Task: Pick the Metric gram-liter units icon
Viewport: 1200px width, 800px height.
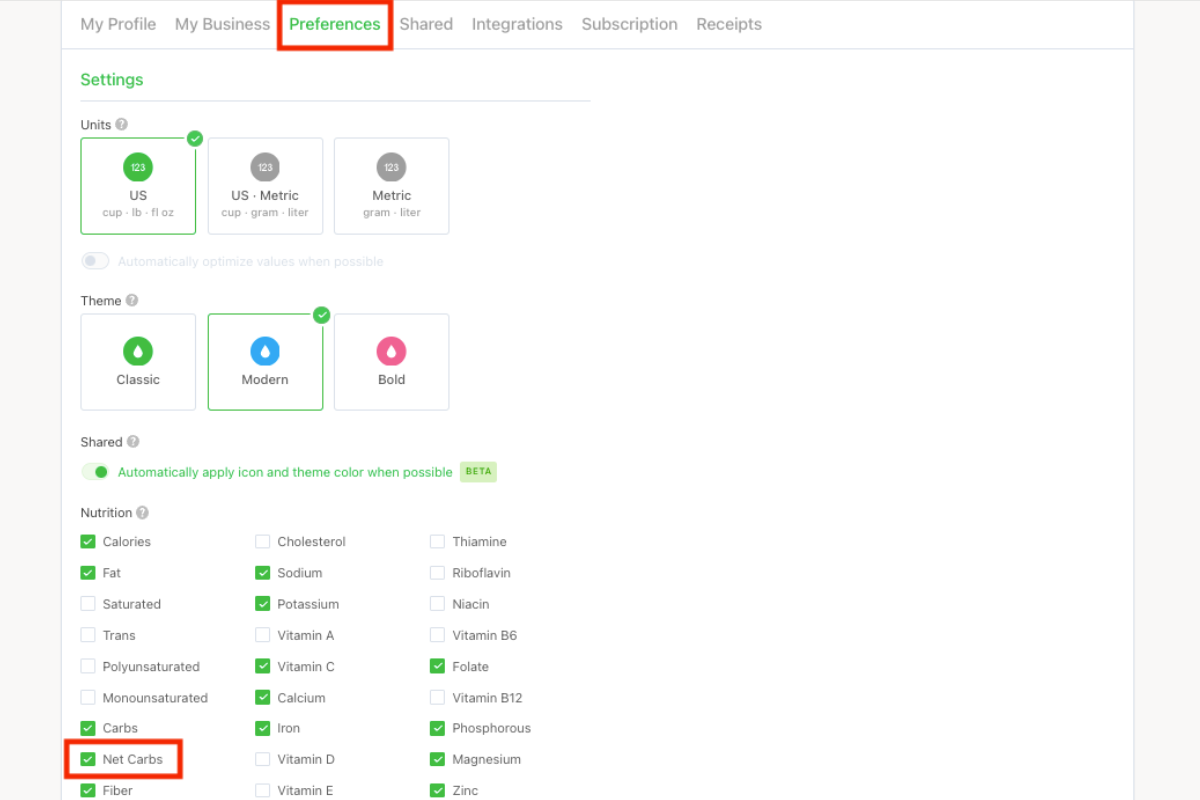Action: [x=391, y=167]
